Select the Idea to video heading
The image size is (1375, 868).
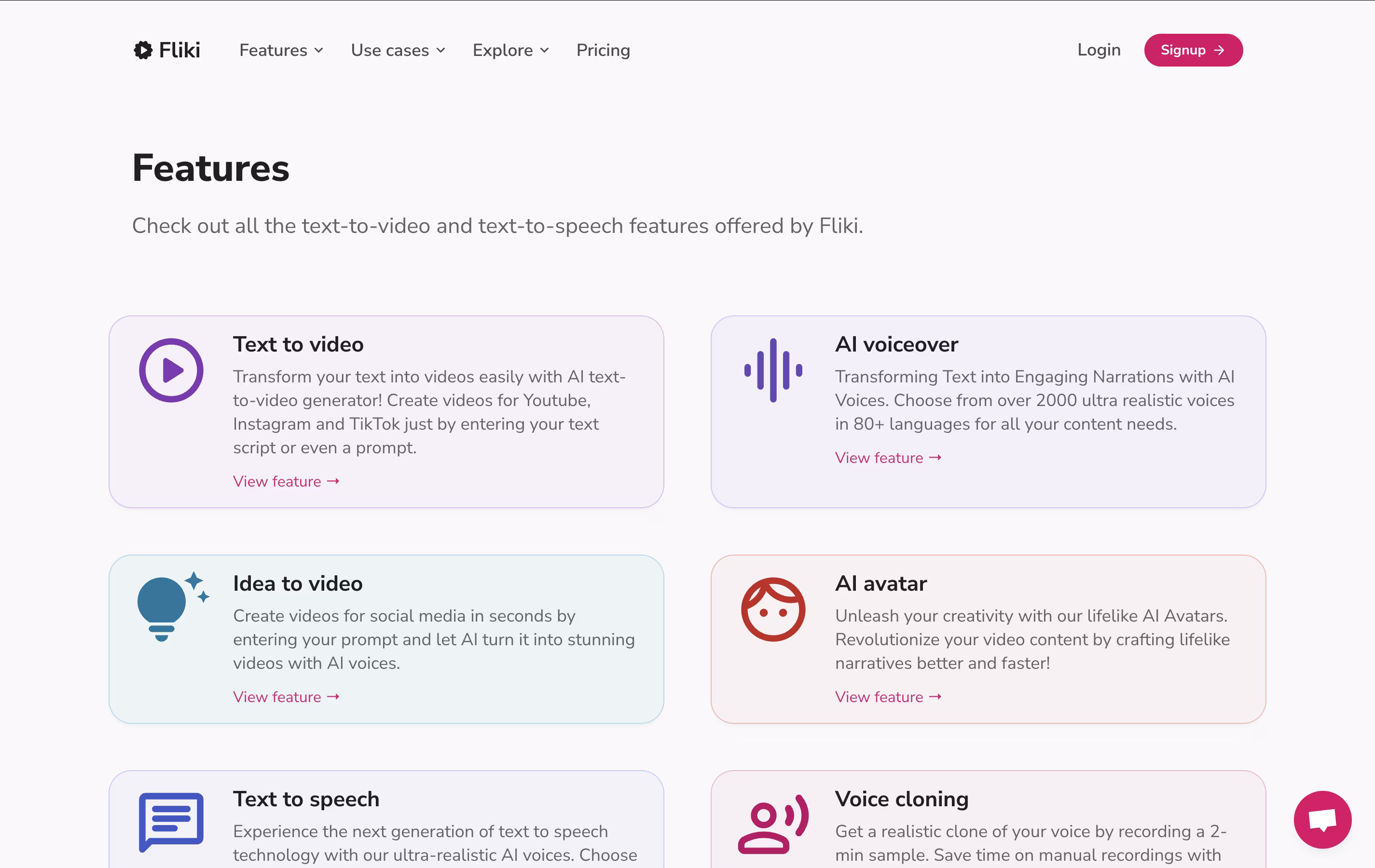pyautogui.click(x=298, y=583)
